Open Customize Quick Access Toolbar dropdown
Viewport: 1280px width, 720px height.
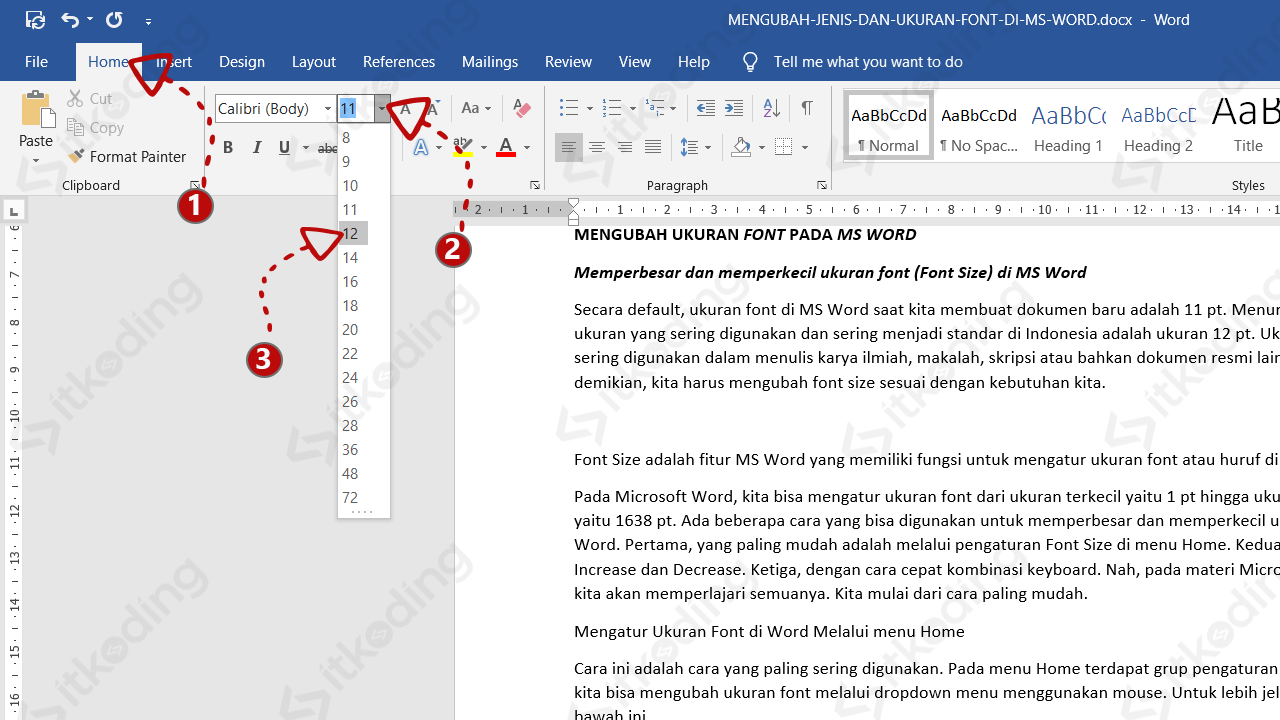pos(148,21)
